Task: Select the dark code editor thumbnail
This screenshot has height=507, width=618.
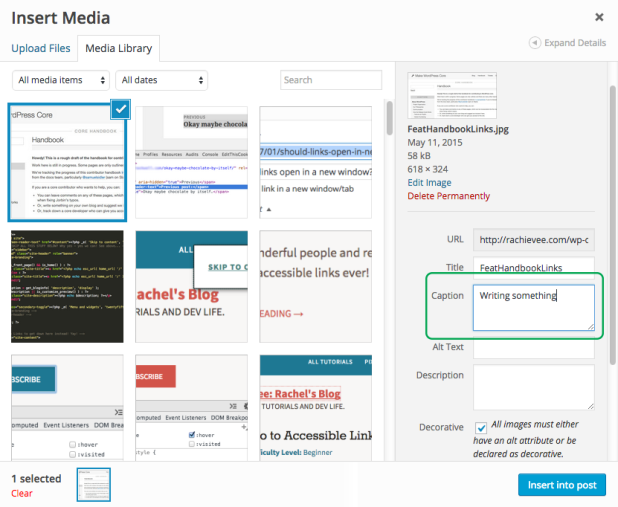Action: (67, 287)
